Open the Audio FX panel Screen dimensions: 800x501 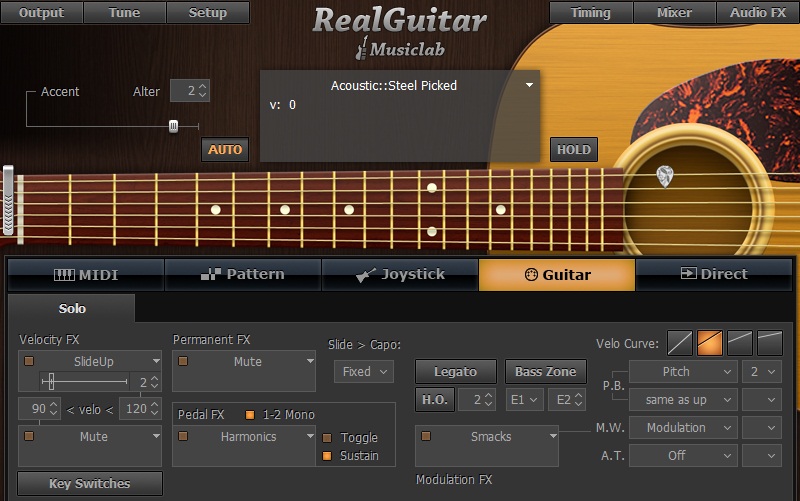(758, 12)
